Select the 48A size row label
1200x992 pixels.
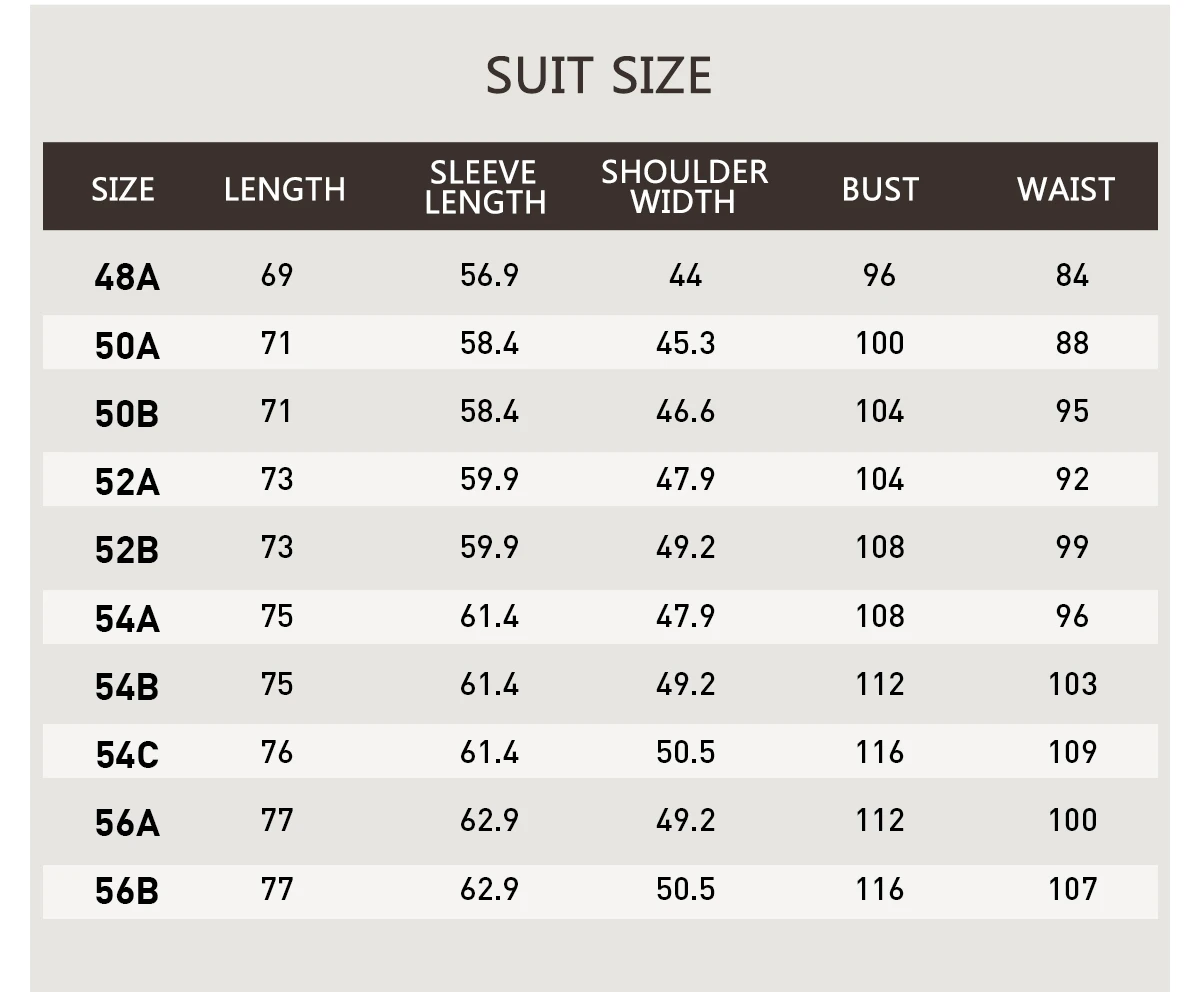pos(127,277)
